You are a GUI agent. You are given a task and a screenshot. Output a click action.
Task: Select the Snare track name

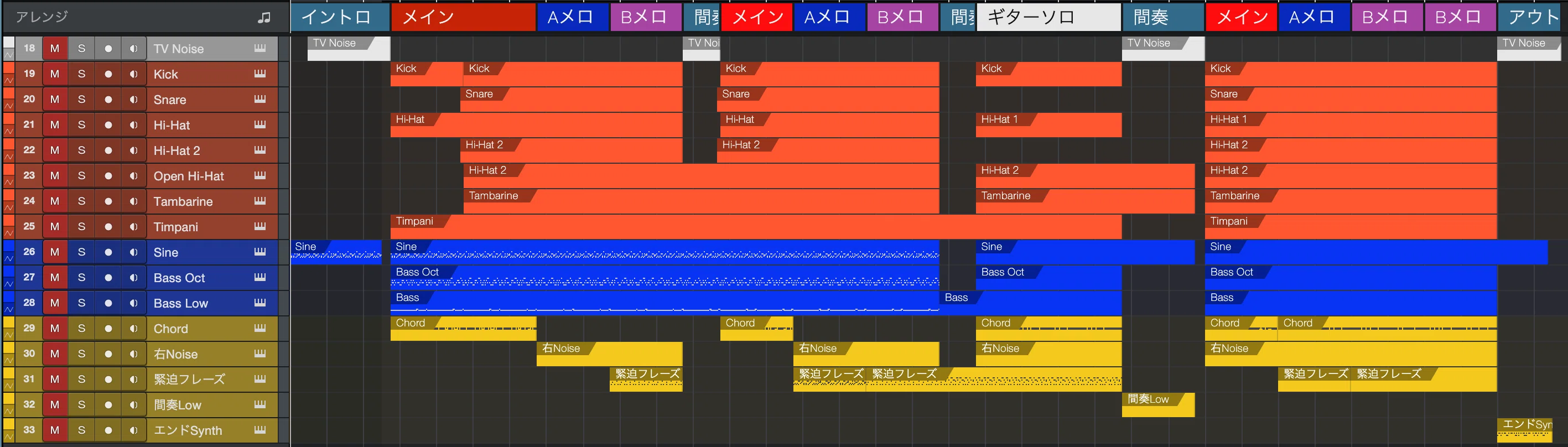(170, 99)
